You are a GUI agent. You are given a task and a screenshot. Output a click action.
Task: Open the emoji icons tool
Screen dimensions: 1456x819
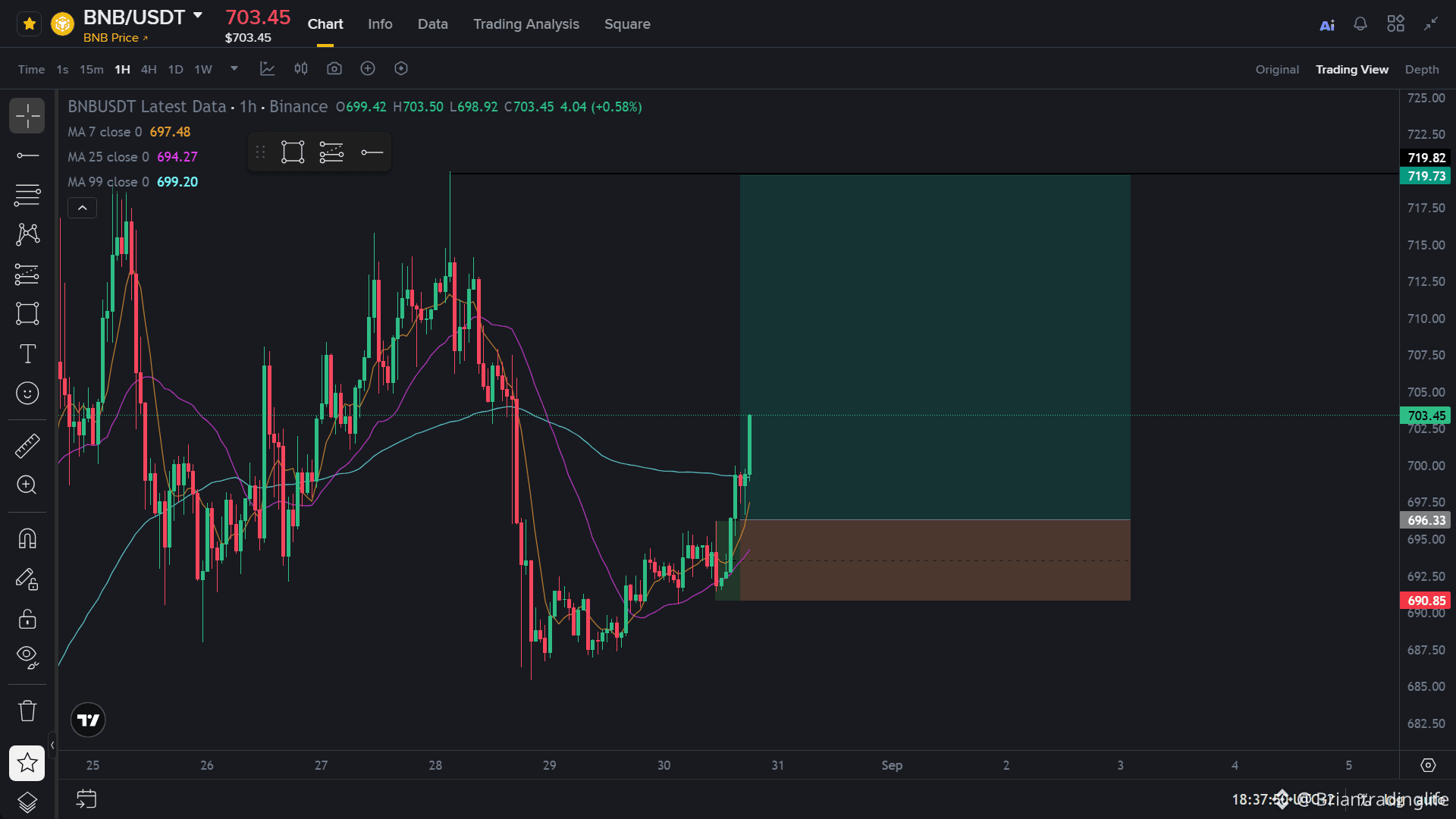[27, 393]
